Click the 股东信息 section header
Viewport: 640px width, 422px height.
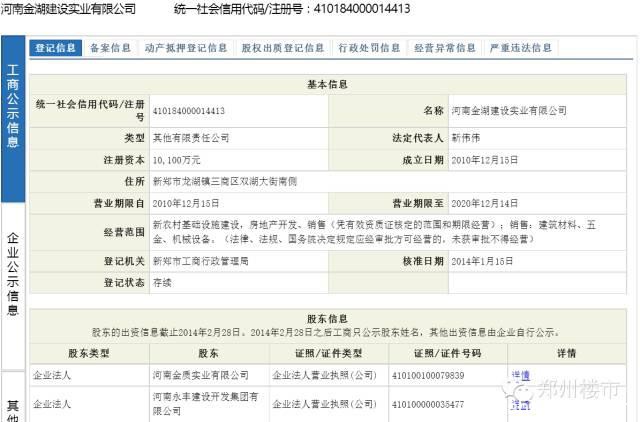(x=327, y=319)
